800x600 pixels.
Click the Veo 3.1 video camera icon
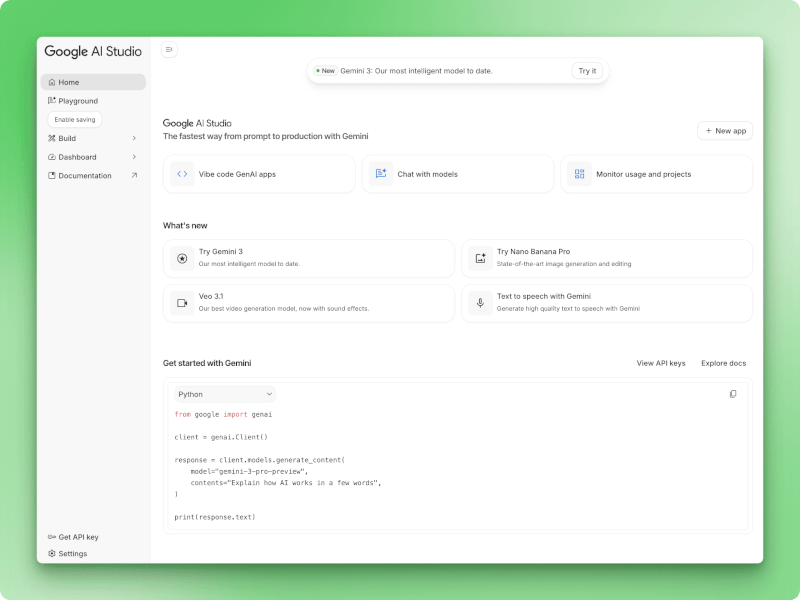182,302
